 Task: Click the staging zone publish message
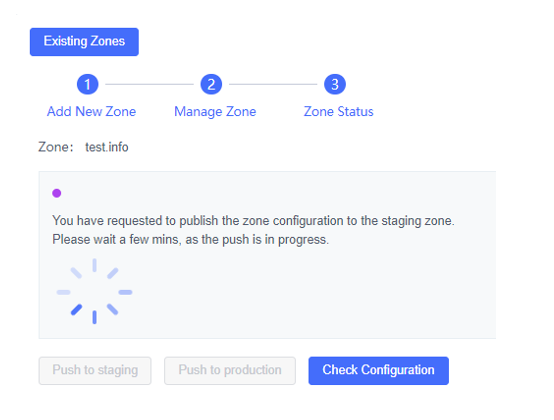pyautogui.click(x=253, y=221)
